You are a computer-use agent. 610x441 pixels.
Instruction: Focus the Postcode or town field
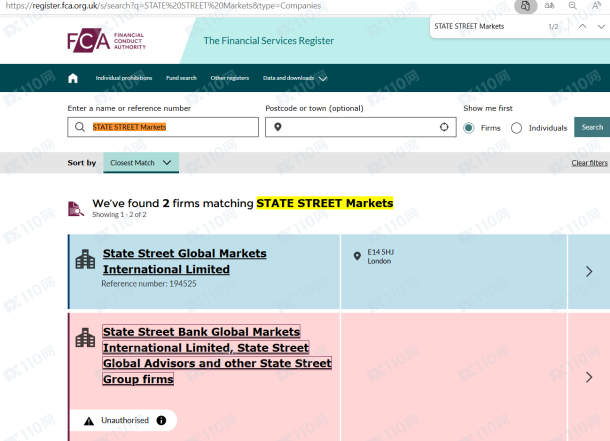coord(361,127)
